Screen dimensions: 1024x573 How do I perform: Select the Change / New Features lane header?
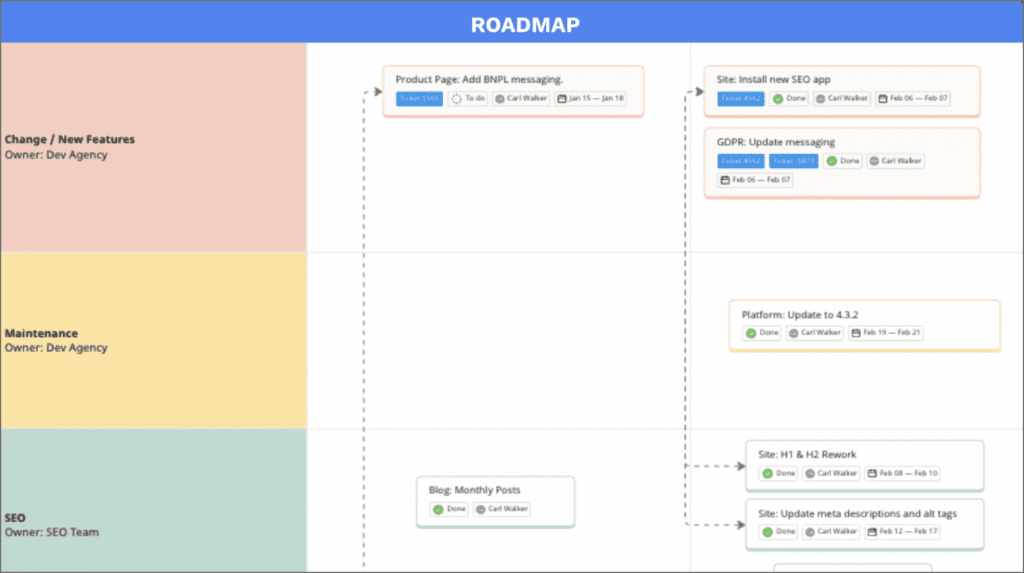click(69, 140)
